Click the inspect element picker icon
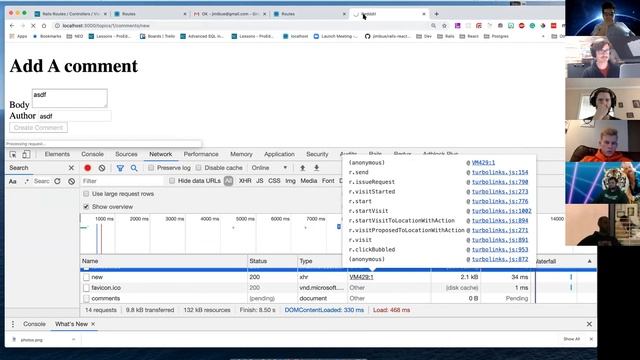Screen dimensions: 640x360 [13, 154]
